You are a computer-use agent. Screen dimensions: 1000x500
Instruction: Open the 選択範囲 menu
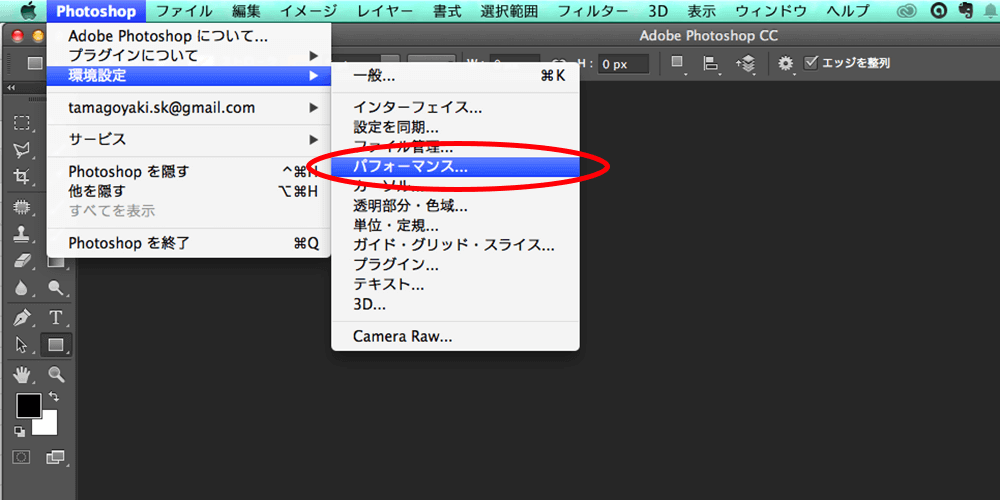508,10
